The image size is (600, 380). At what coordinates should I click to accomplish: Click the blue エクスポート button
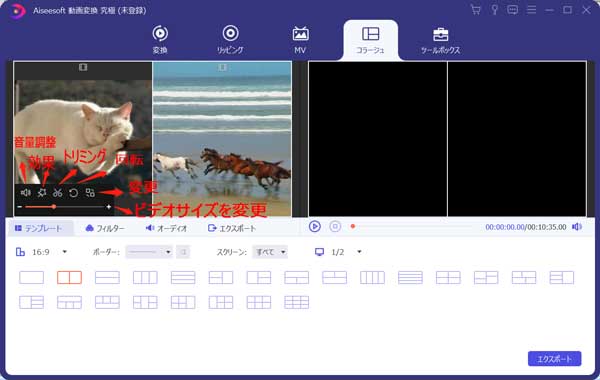[x=554, y=359]
